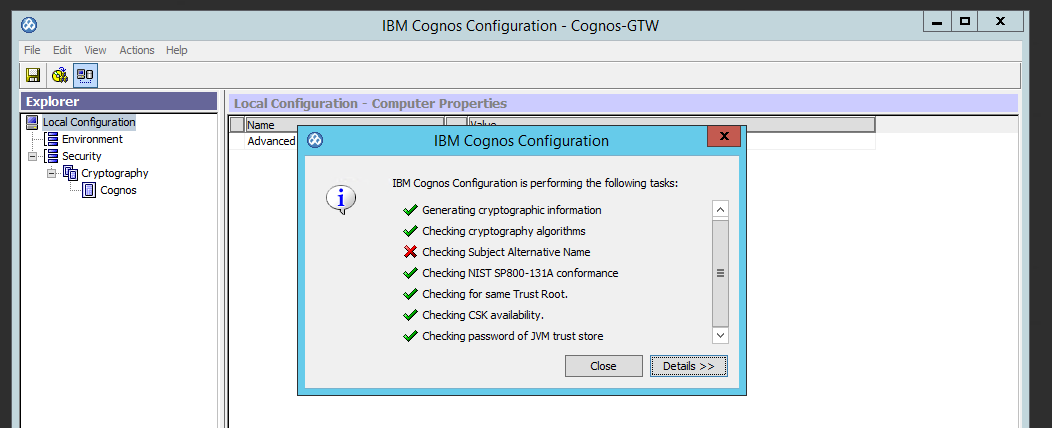Image resolution: width=1052 pixels, height=428 pixels.
Task: Click the task list scrollbar down arrow
Action: click(721, 334)
